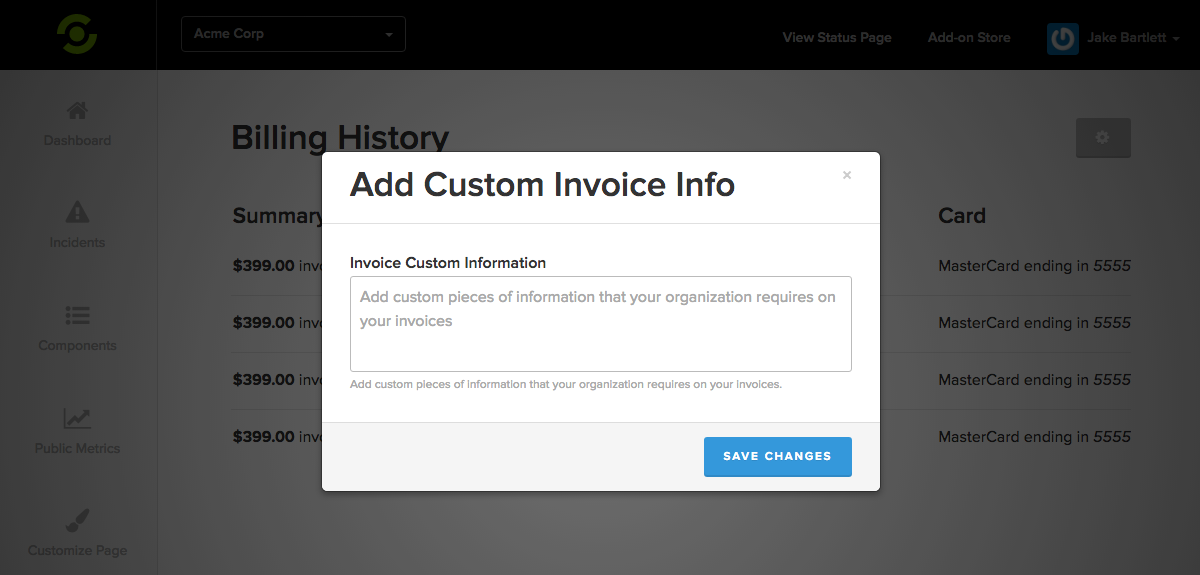Screen dimensions: 1200x575
Task: Open Incidents via warning triangle icon
Action: pyautogui.click(x=77, y=212)
